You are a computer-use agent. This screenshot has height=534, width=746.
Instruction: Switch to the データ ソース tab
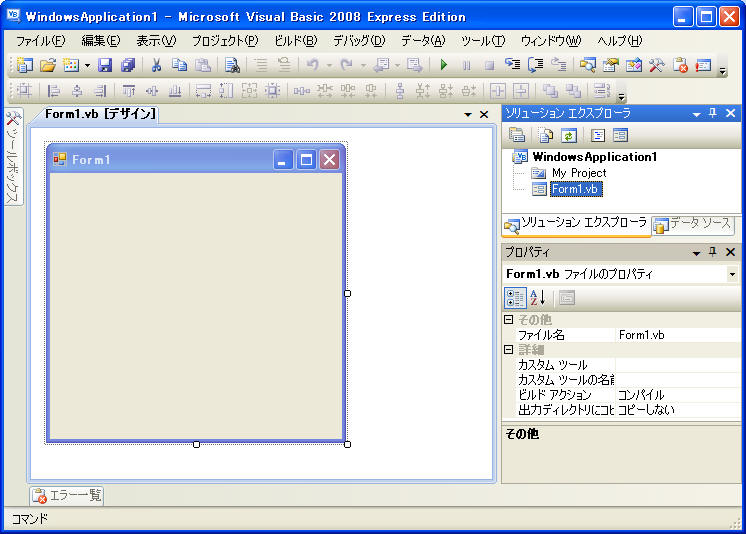[x=693, y=224]
